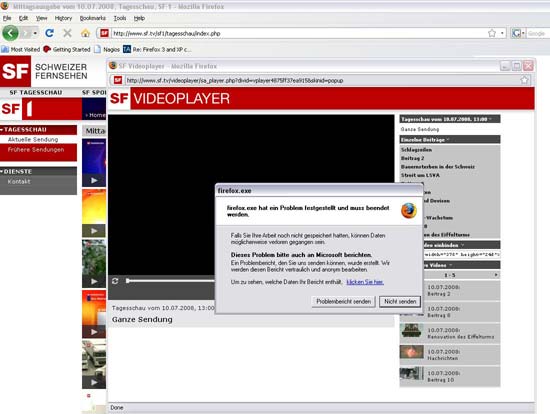Click the star icon in videoplayer address bar

tap(524, 80)
